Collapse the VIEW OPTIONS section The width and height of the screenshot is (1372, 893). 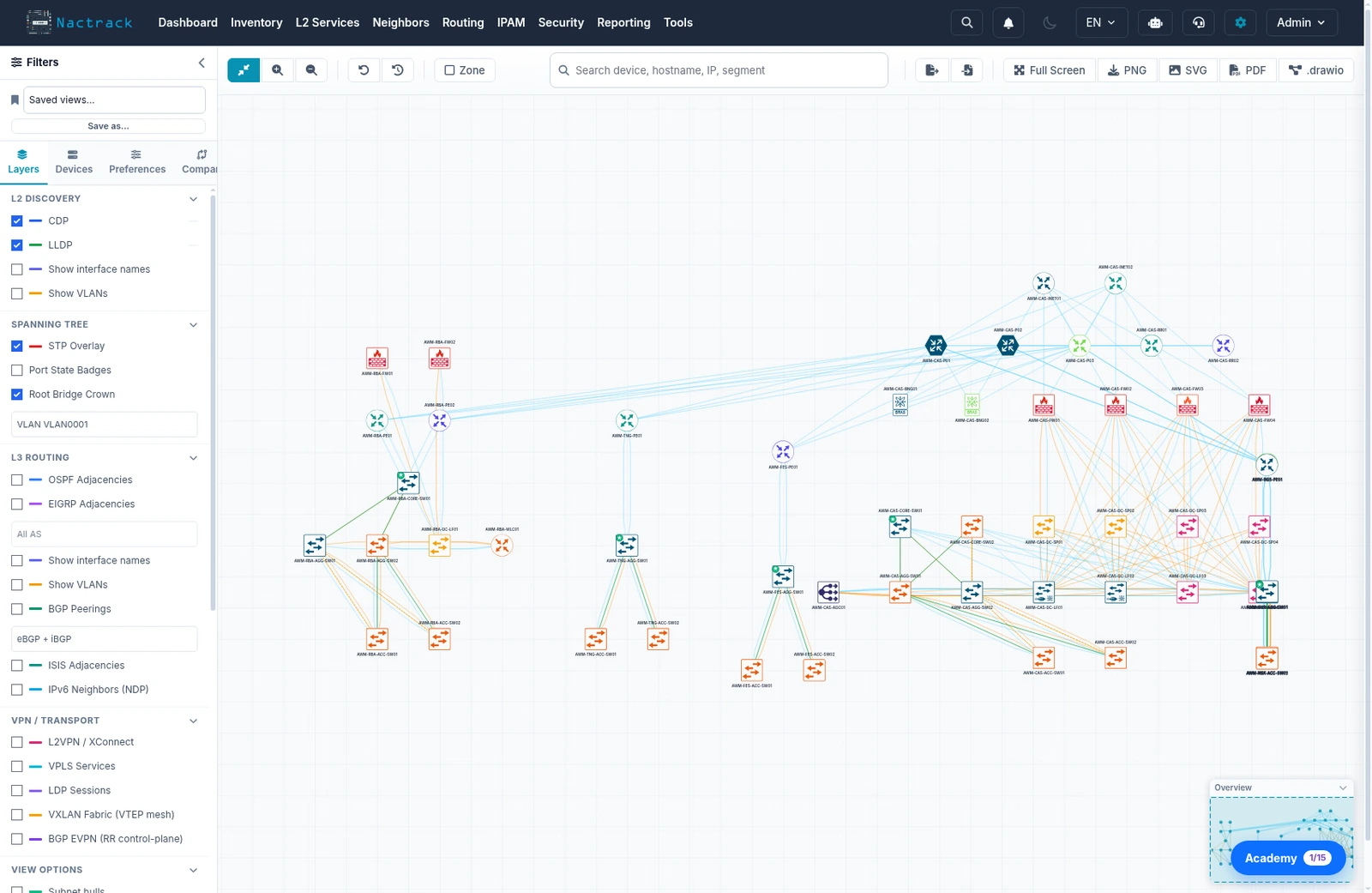[x=193, y=871]
